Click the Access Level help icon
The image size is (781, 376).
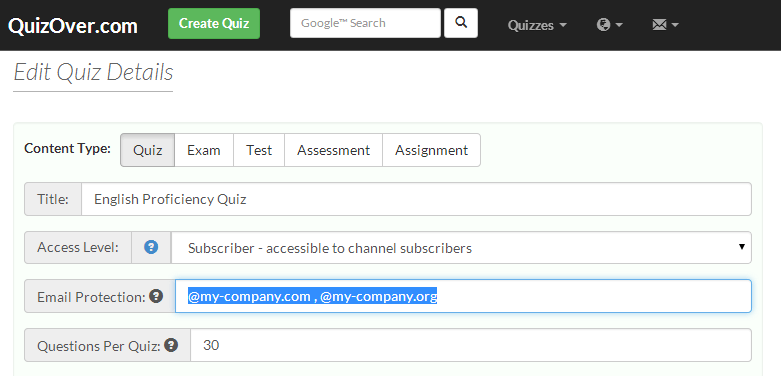coord(151,247)
